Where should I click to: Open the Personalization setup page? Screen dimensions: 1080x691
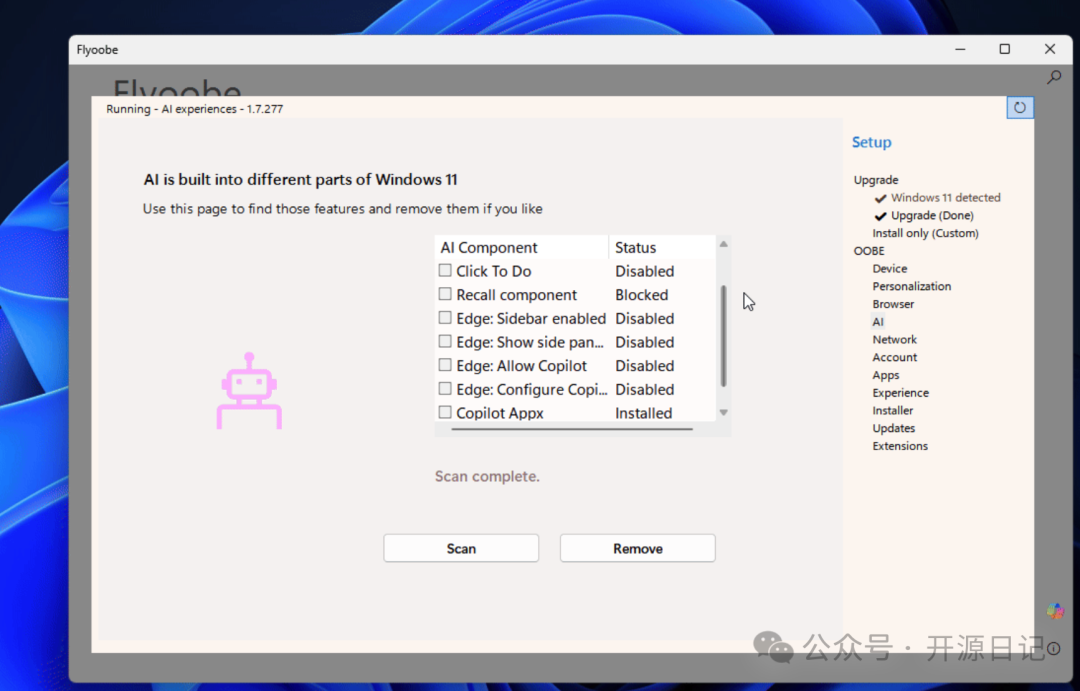pyautogui.click(x=911, y=286)
